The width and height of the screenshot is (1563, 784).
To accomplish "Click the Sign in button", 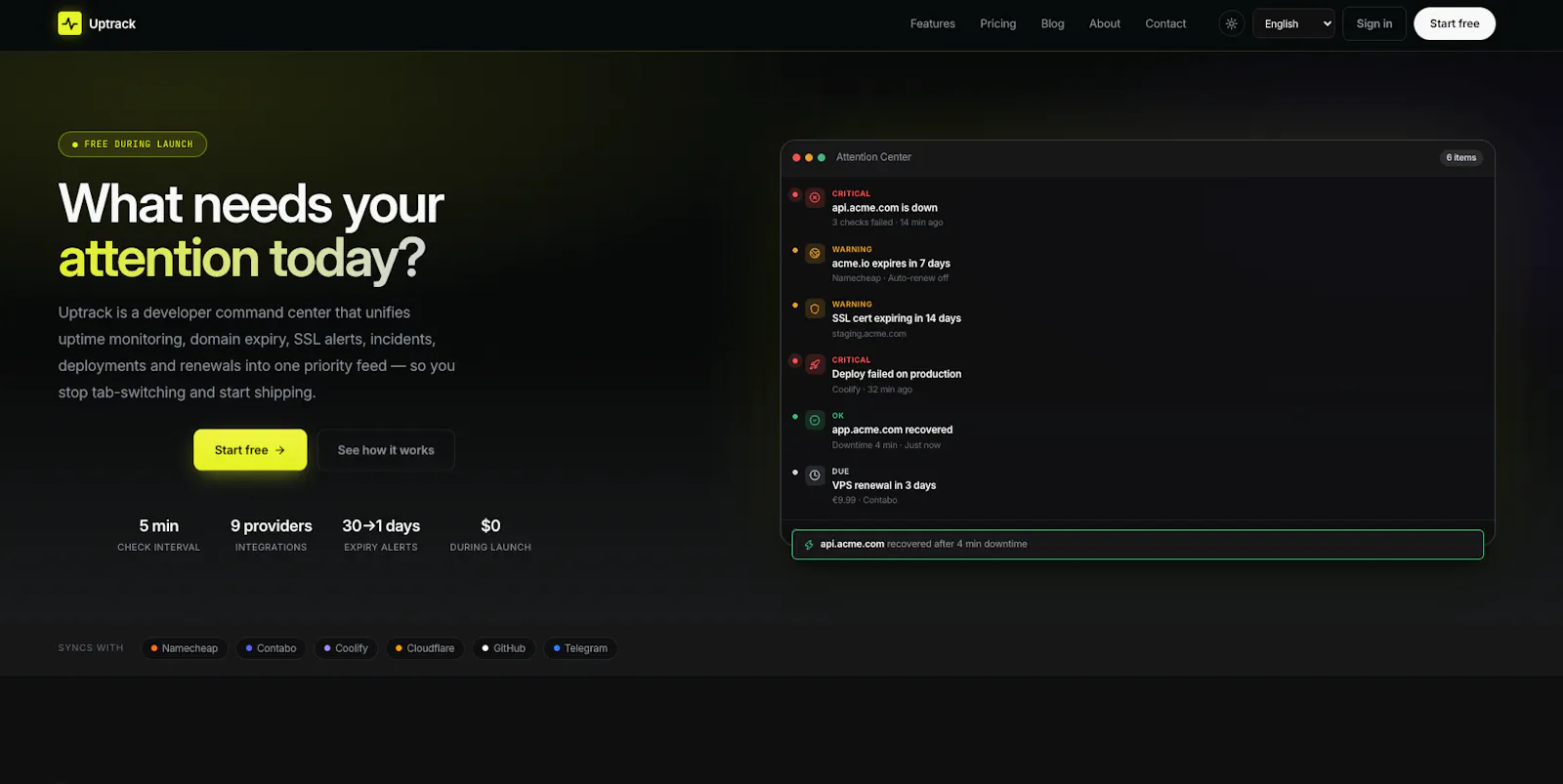I will 1373,23.
